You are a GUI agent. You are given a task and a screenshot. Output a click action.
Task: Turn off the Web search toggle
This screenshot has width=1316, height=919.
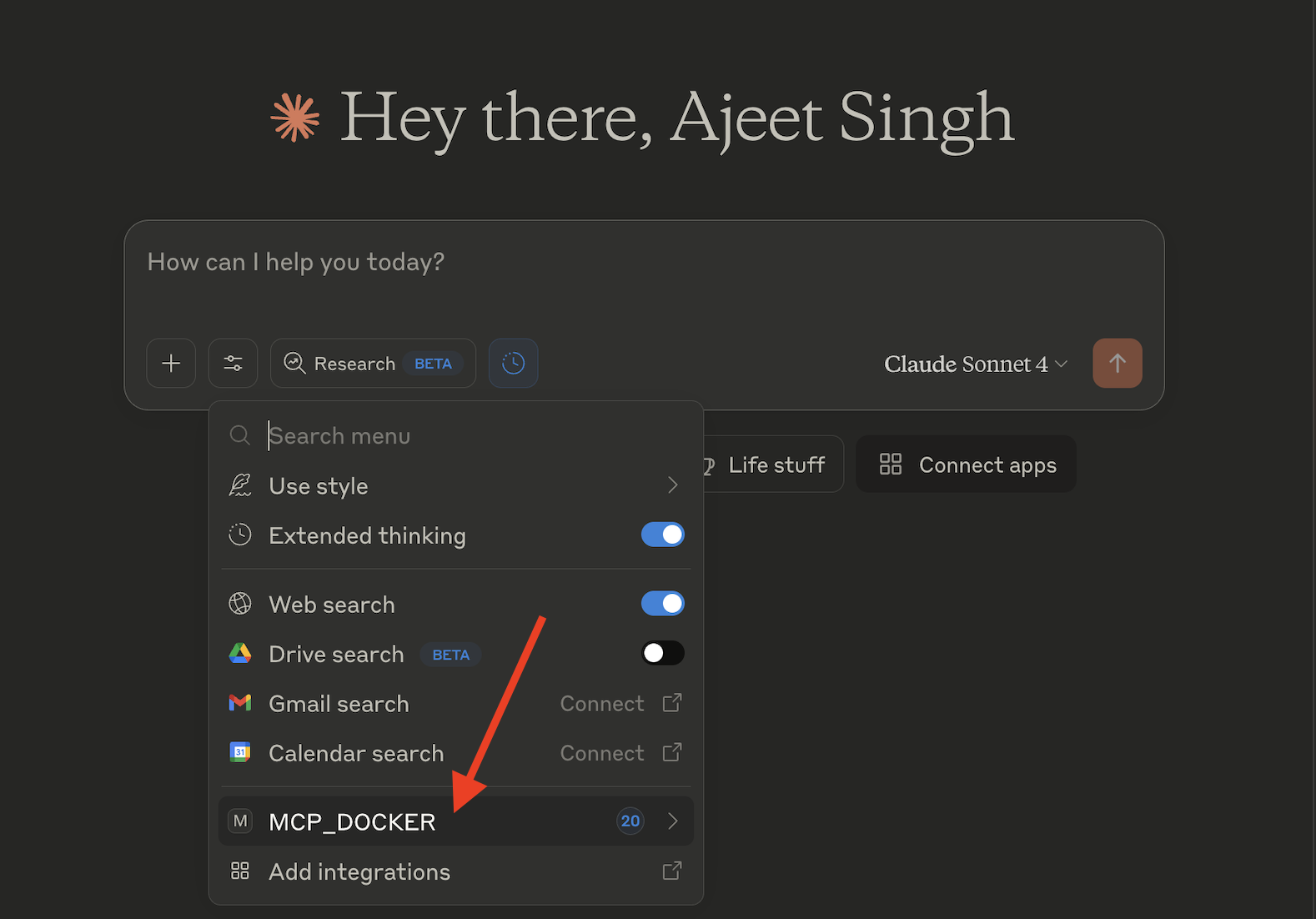coord(662,604)
